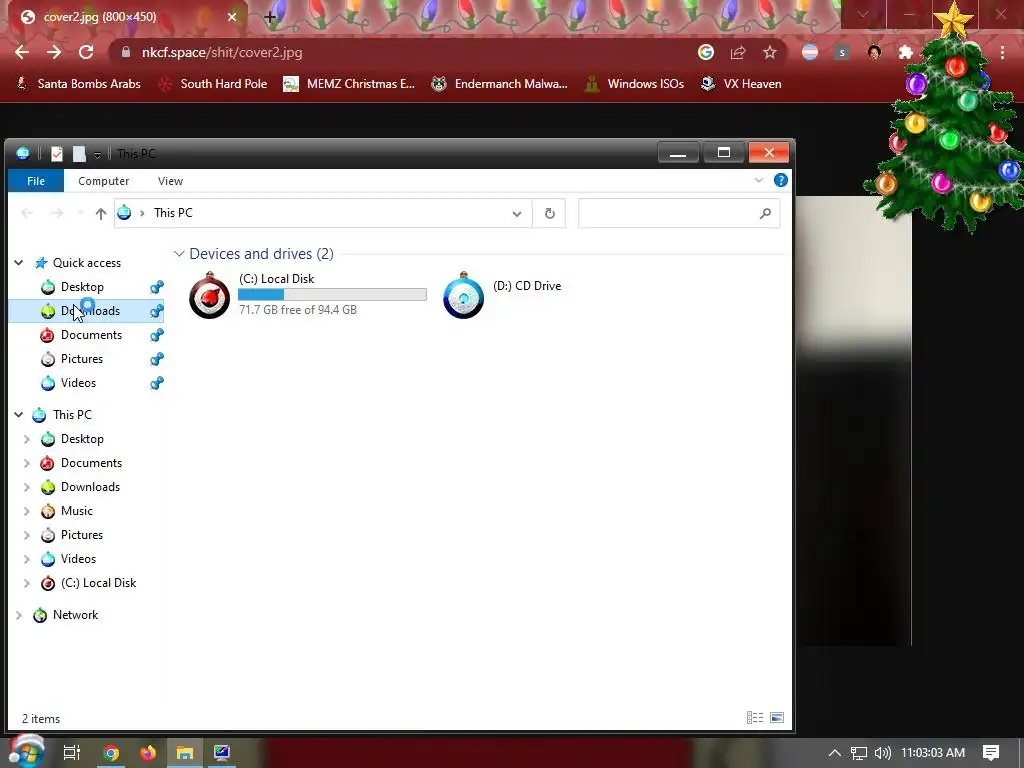The width and height of the screenshot is (1024, 768).
Task: Click the nkcf.space address bar
Action: pyautogui.click(x=405, y=52)
